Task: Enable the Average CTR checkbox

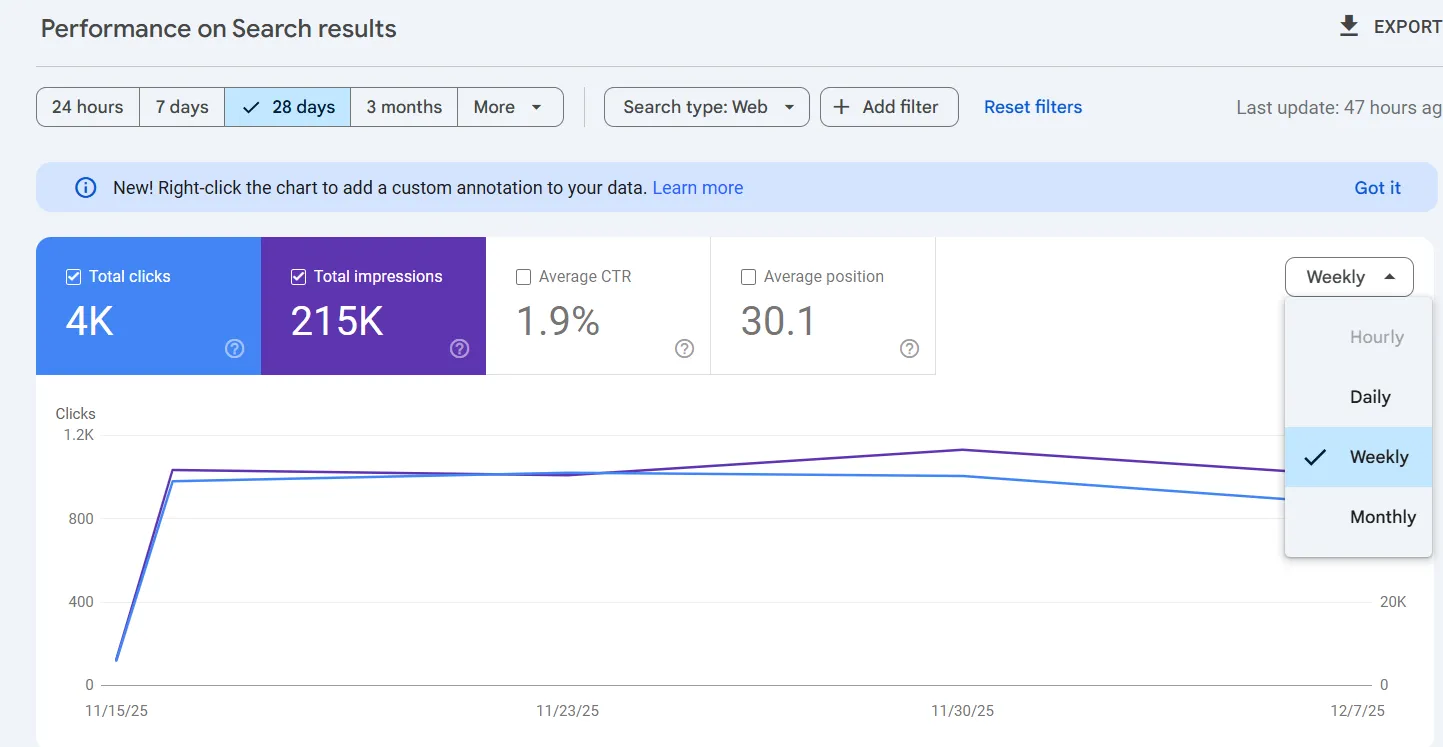Action: point(523,276)
